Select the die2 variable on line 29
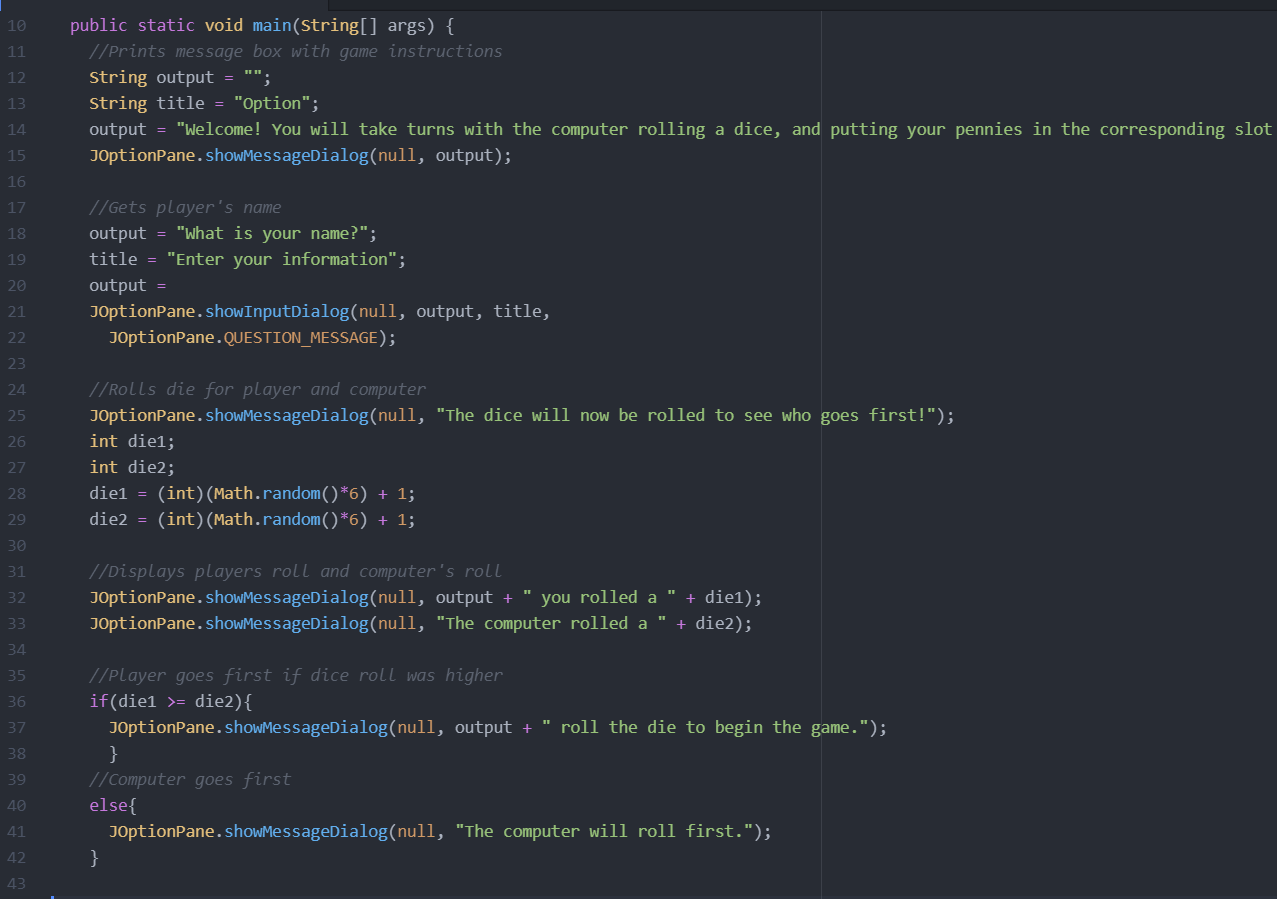Viewport: 1277px width, 899px height. 108,519
